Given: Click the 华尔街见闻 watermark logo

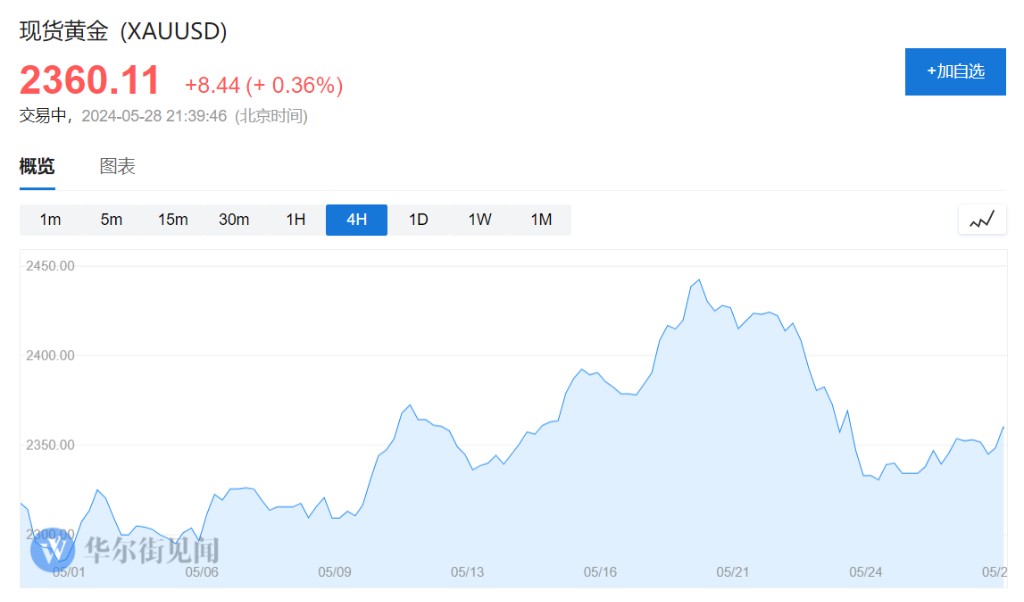Looking at the screenshot, I should click(126, 549).
